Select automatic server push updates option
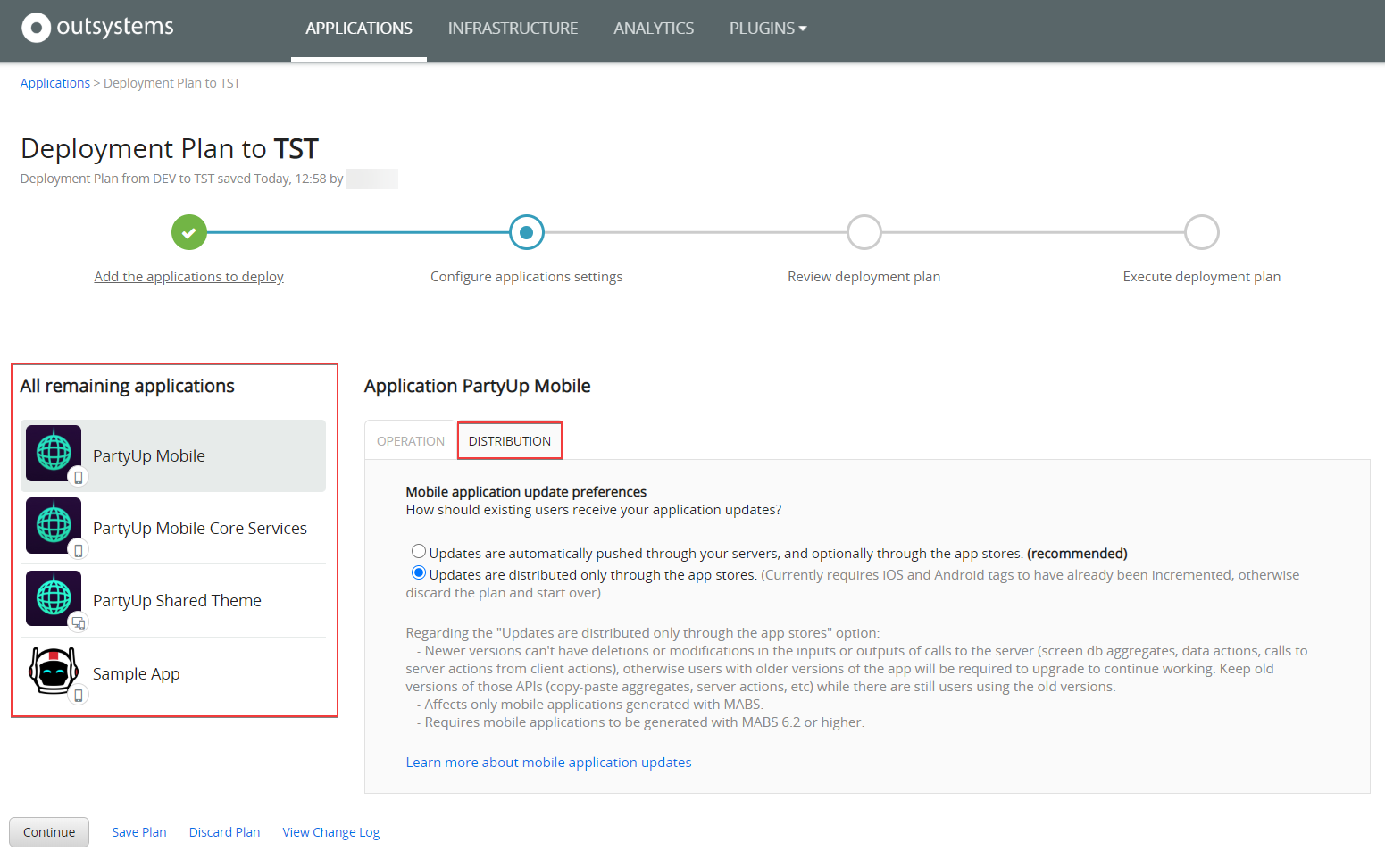The height and width of the screenshot is (868, 1385). pyautogui.click(x=418, y=552)
